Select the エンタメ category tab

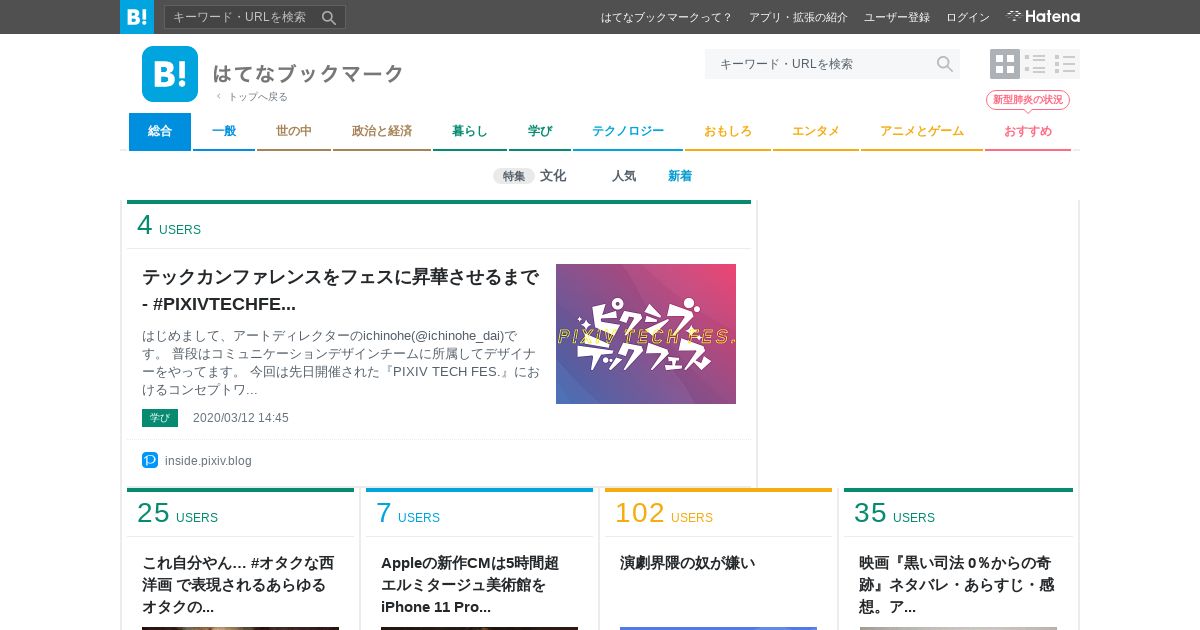tap(816, 131)
